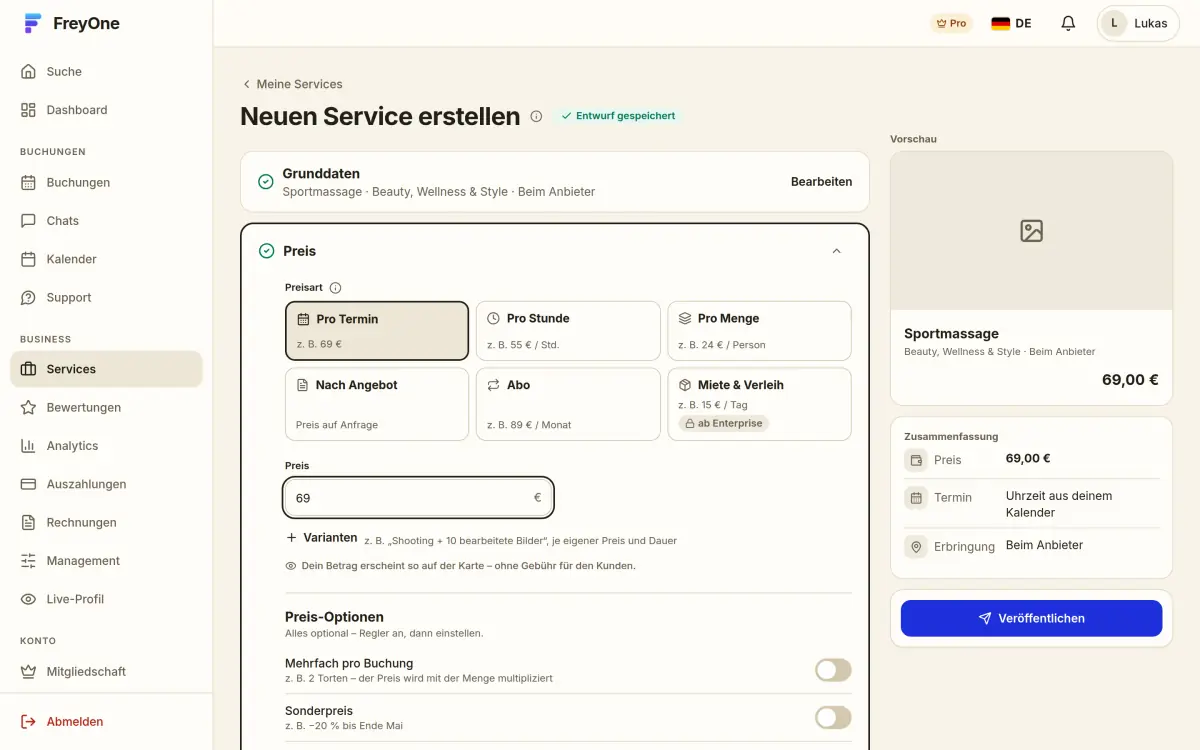Screen dimensions: 1200x750
Task: Open Chats in sidebar
Action: click(106, 221)
